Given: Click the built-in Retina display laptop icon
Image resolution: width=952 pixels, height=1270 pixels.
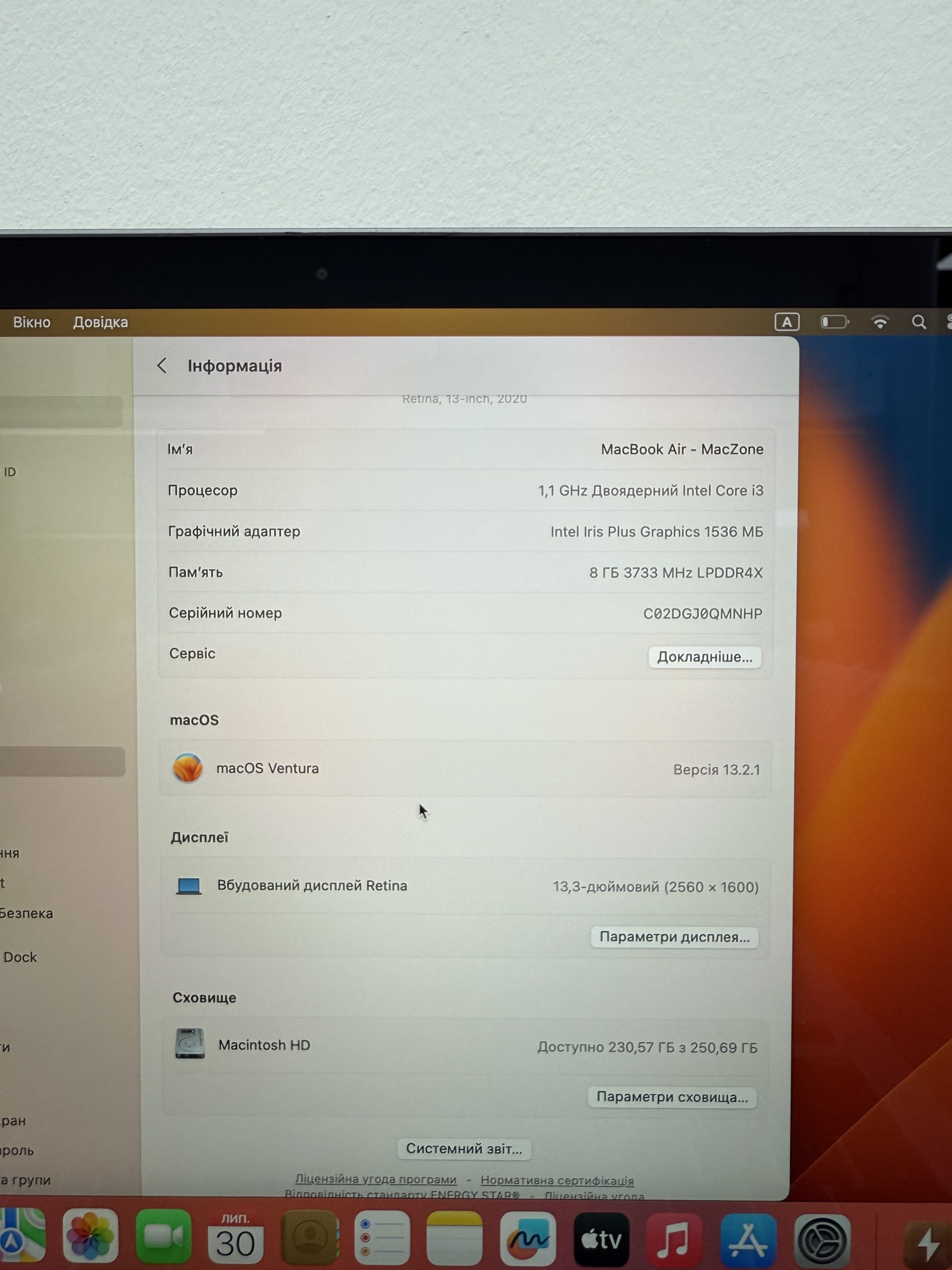Looking at the screenshot, I should click(188, 886).
